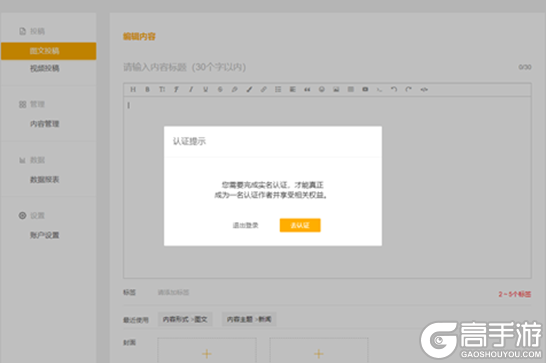Select recent tag 内容主题>新闻
Image resolution: width=546 pixels, height=363 pixels.
249,319
